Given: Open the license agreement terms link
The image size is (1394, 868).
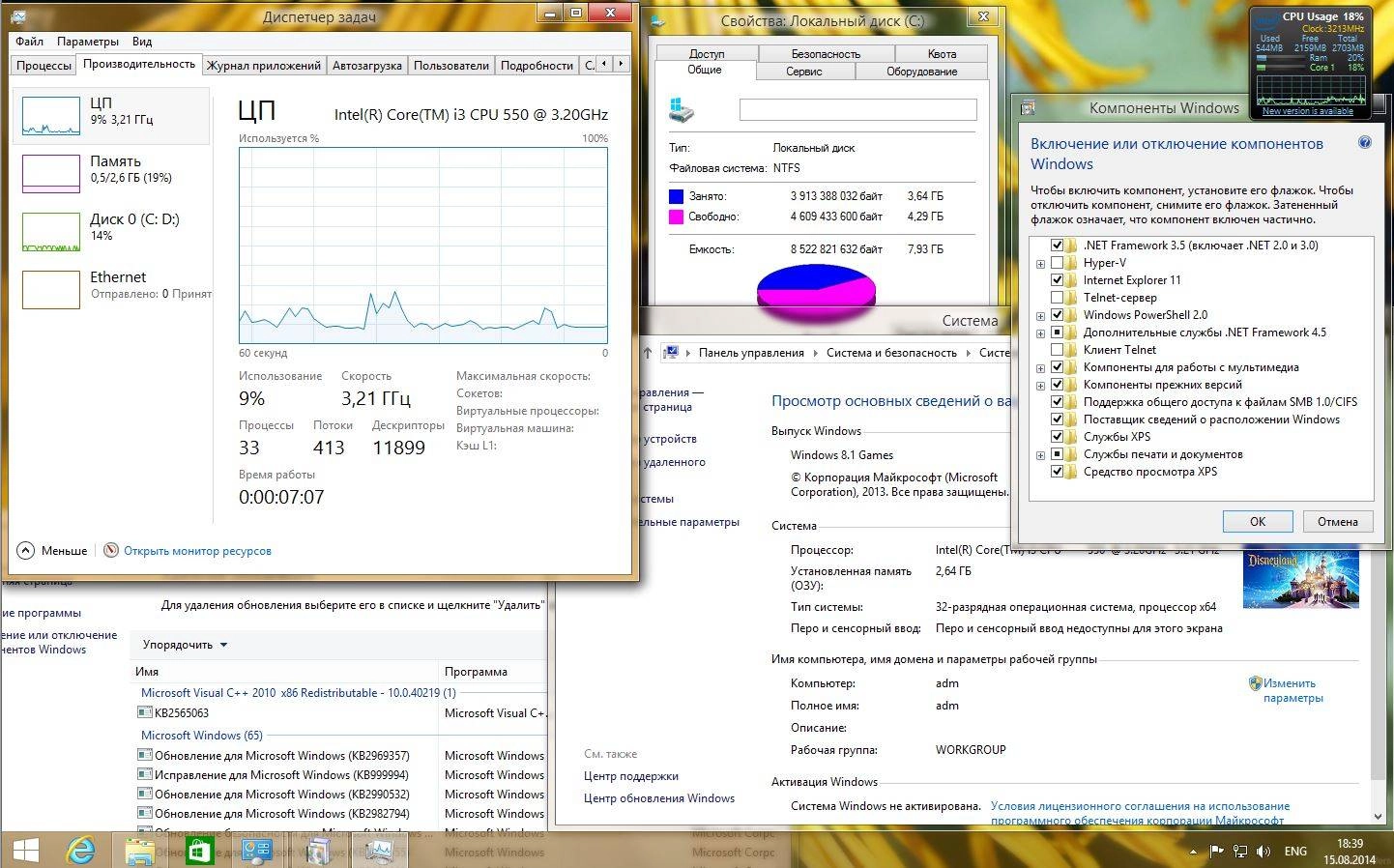Looking at the screenshot, I should pos(1140,813).
